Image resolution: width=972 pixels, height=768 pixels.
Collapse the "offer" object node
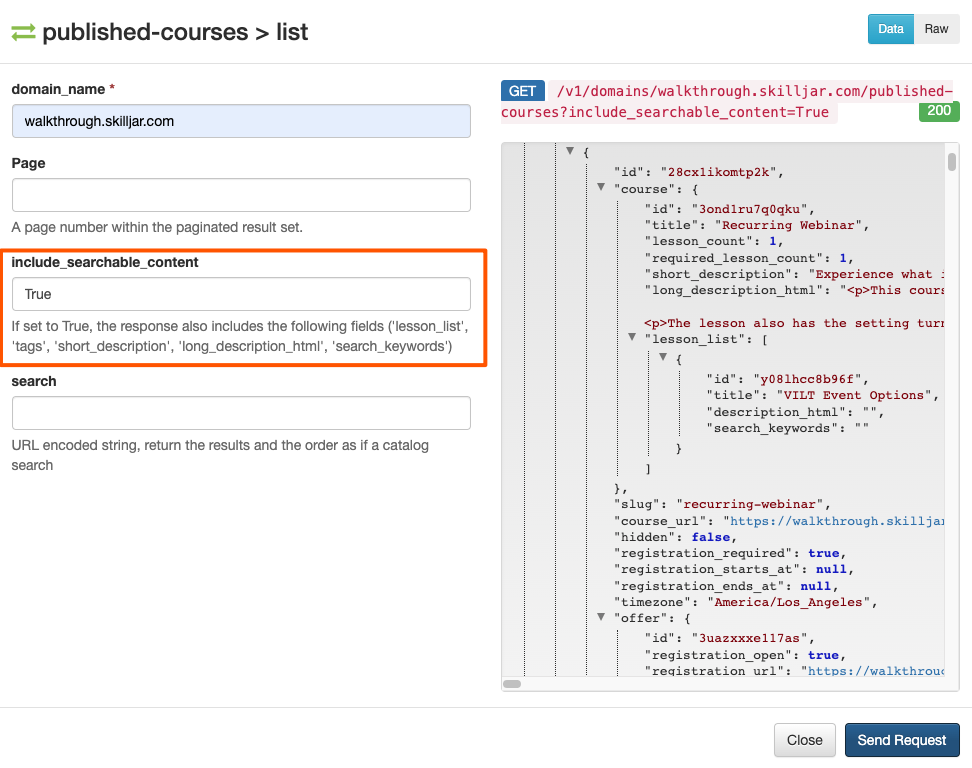click(x=601, y=618)
